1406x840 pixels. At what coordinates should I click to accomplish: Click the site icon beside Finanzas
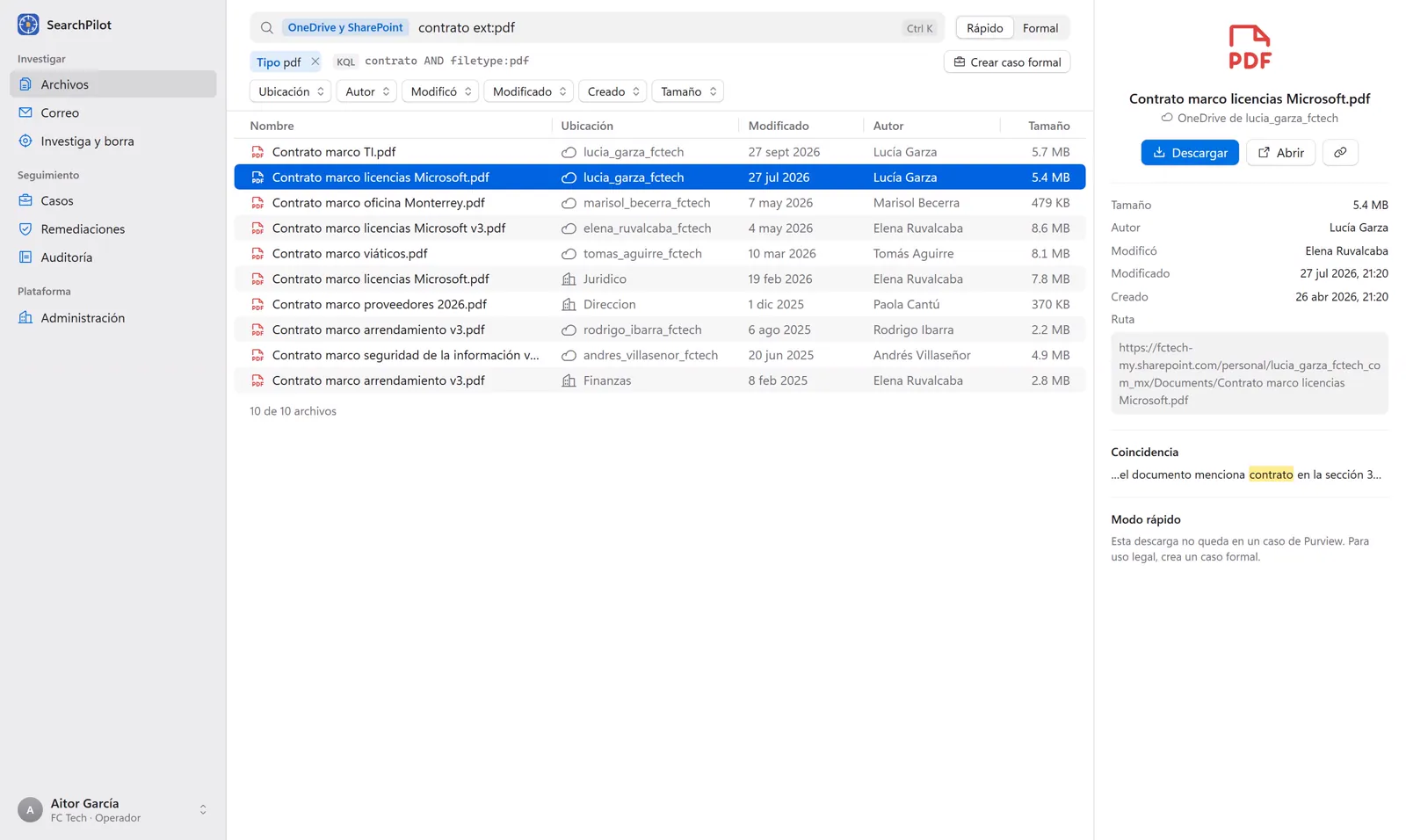[569, 381]
